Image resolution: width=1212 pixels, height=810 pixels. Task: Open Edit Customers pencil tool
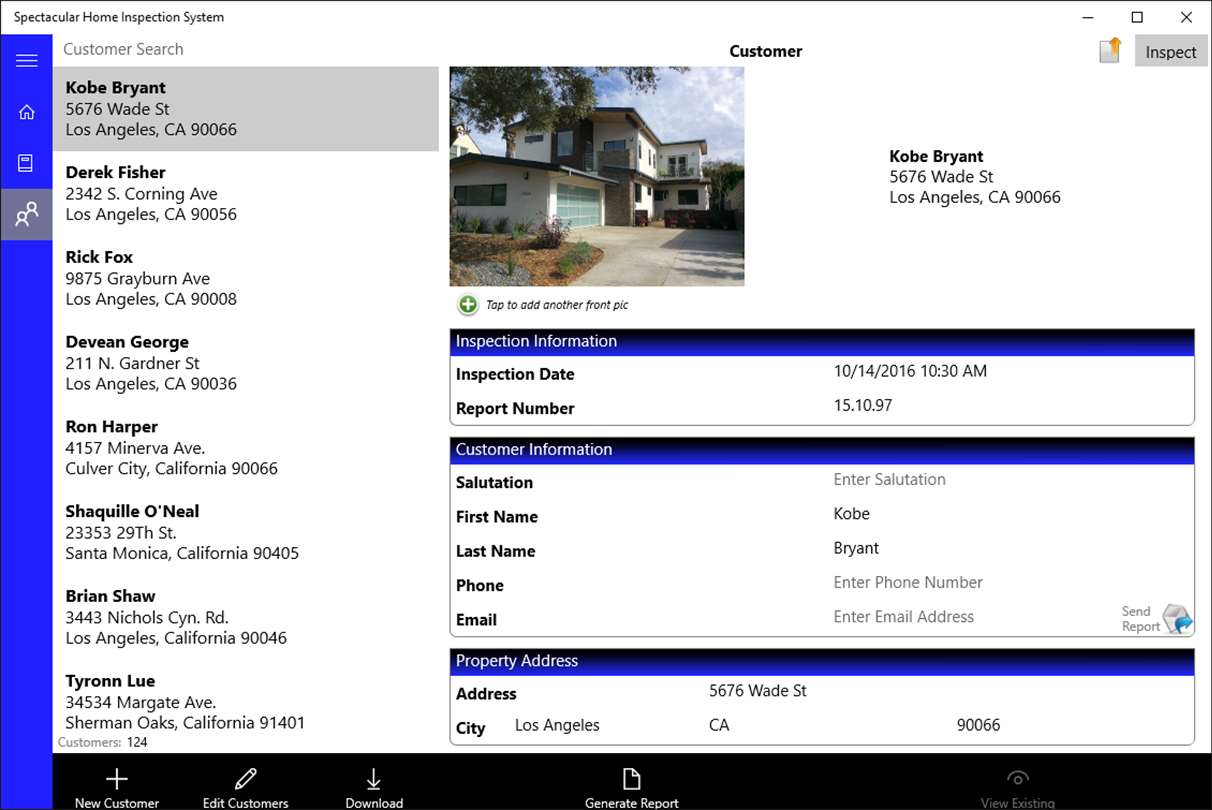(x=245, y=787)
